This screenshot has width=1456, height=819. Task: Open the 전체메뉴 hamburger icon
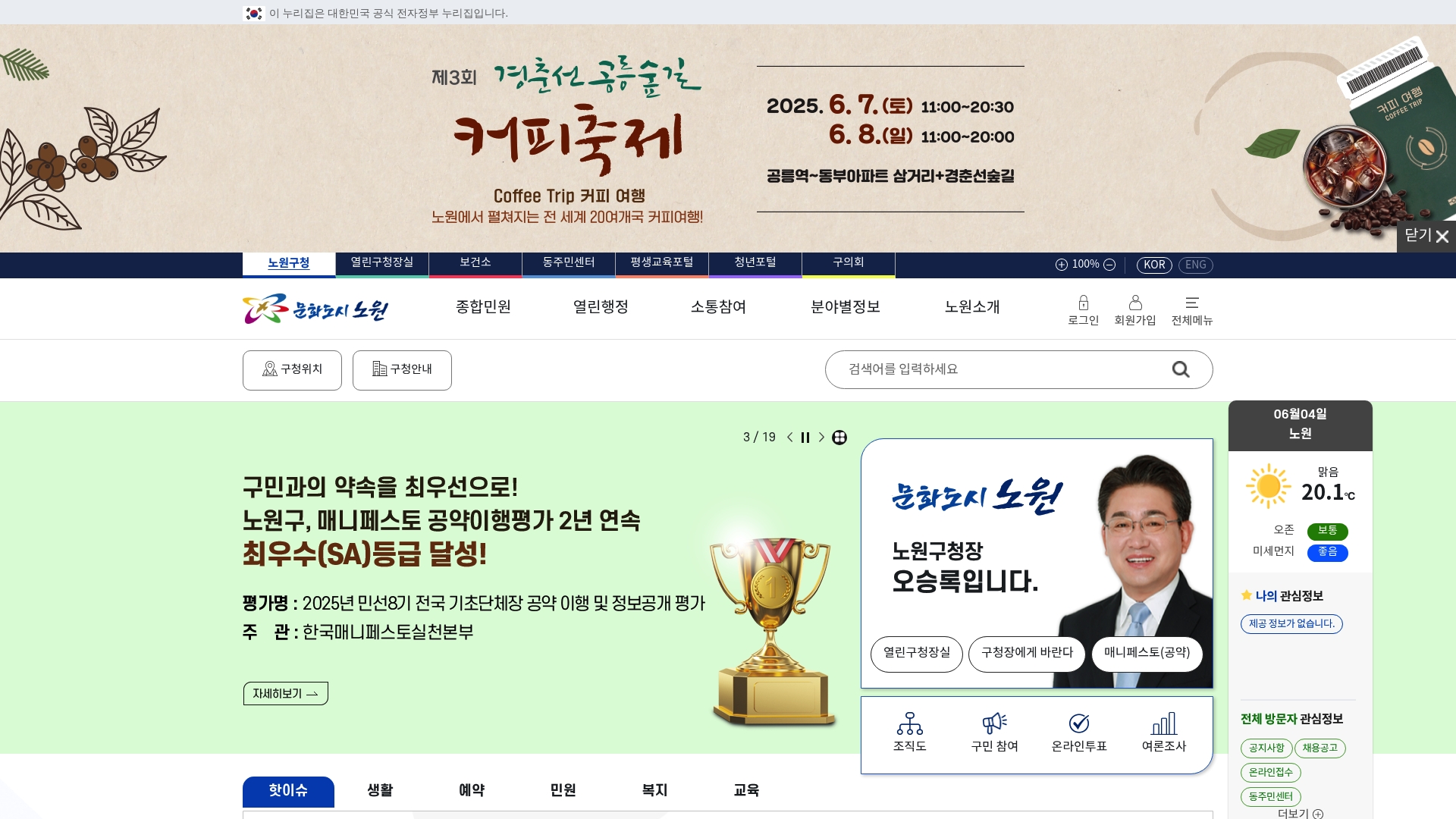(1192, 303)
